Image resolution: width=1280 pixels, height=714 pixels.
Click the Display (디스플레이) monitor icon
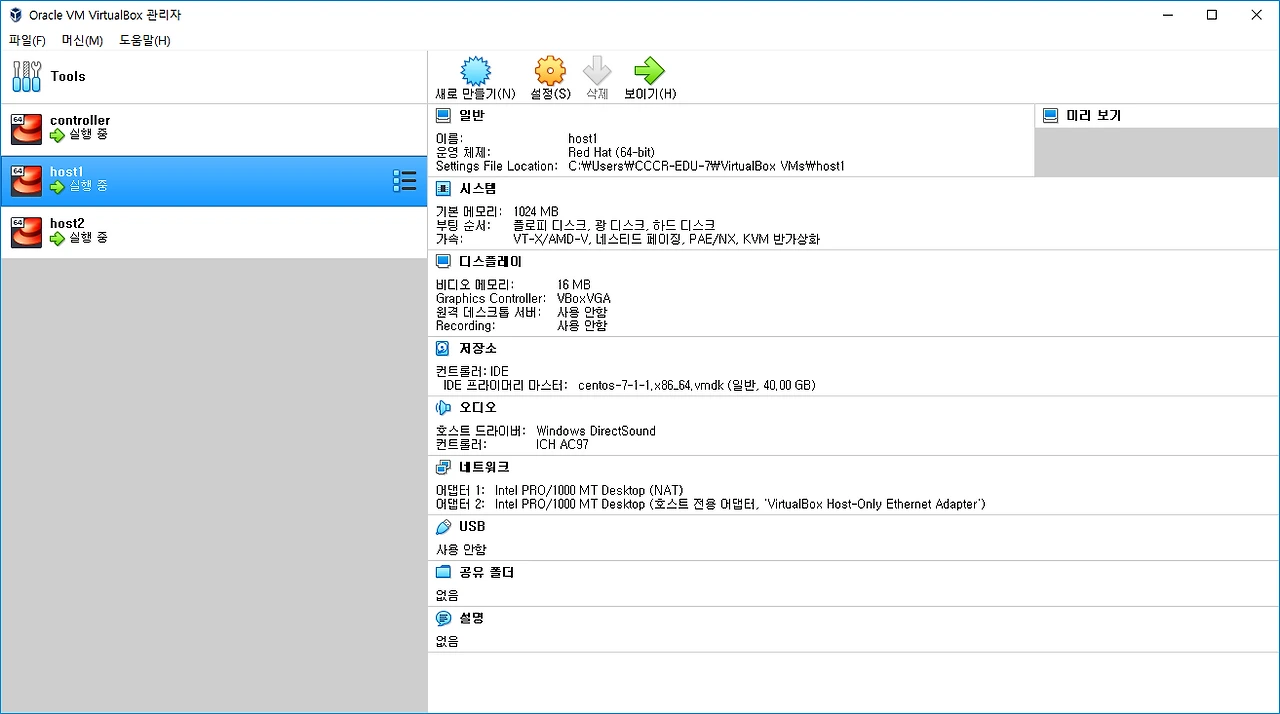[444, 261]
